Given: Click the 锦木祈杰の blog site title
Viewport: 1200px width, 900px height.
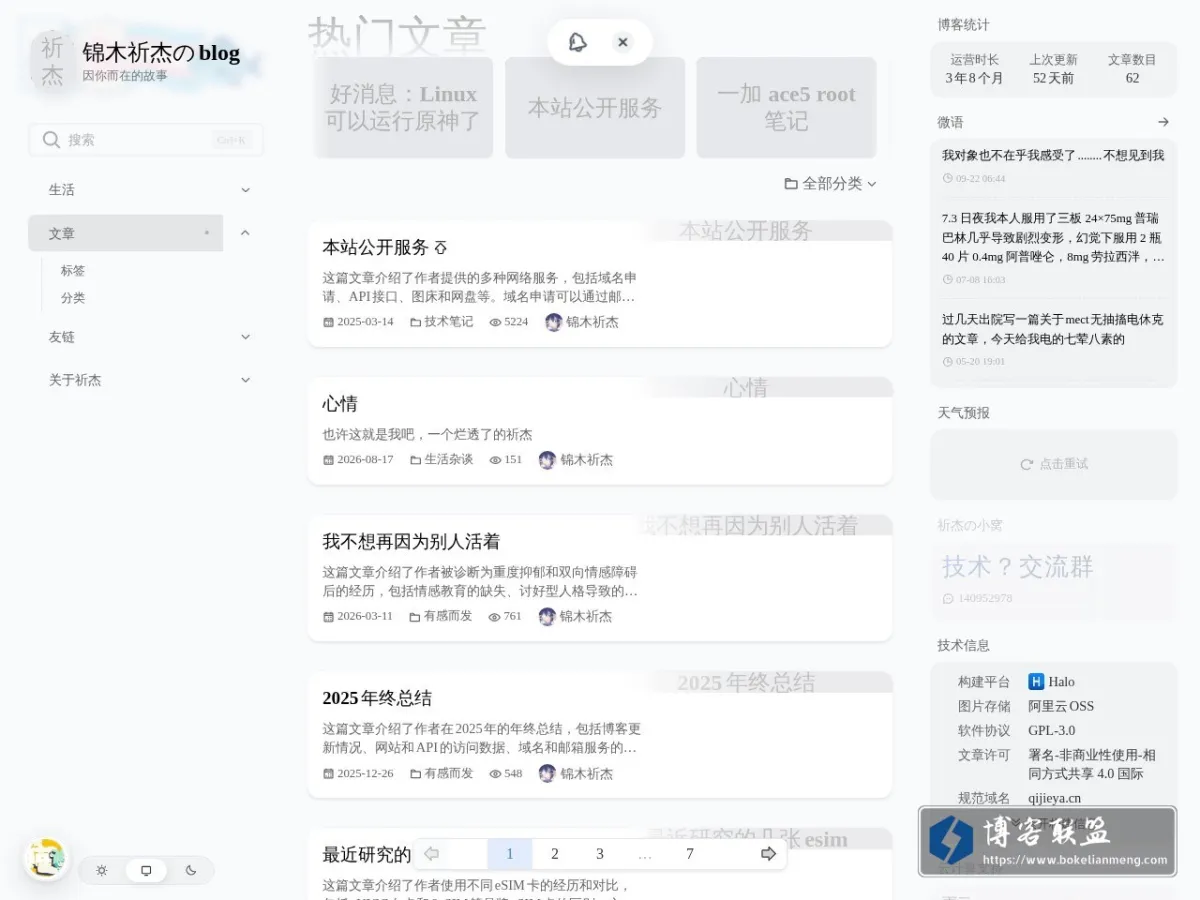Looking at the screenshot, I should pyautogui.click(x=161, y=53).
